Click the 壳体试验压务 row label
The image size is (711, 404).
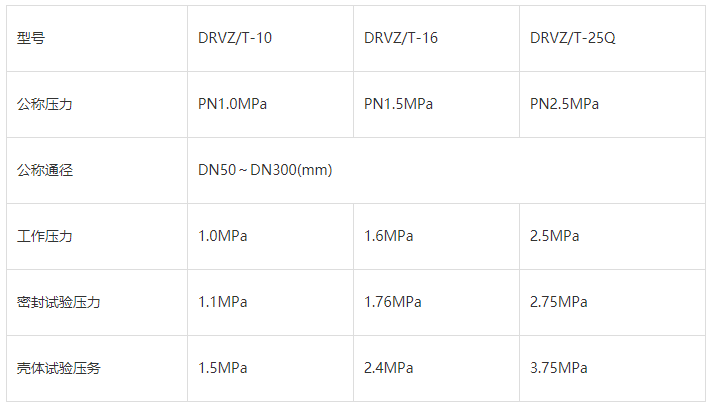(59, 368)
